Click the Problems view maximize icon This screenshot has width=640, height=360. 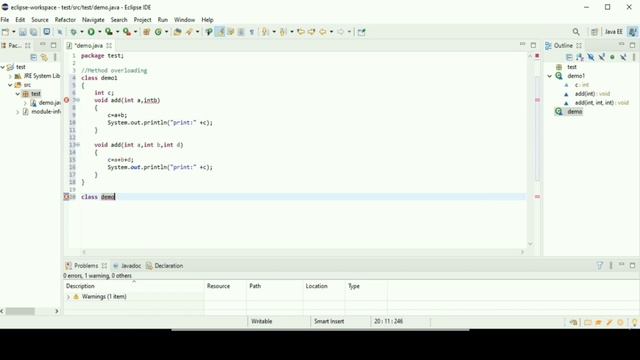coord(632,265)
